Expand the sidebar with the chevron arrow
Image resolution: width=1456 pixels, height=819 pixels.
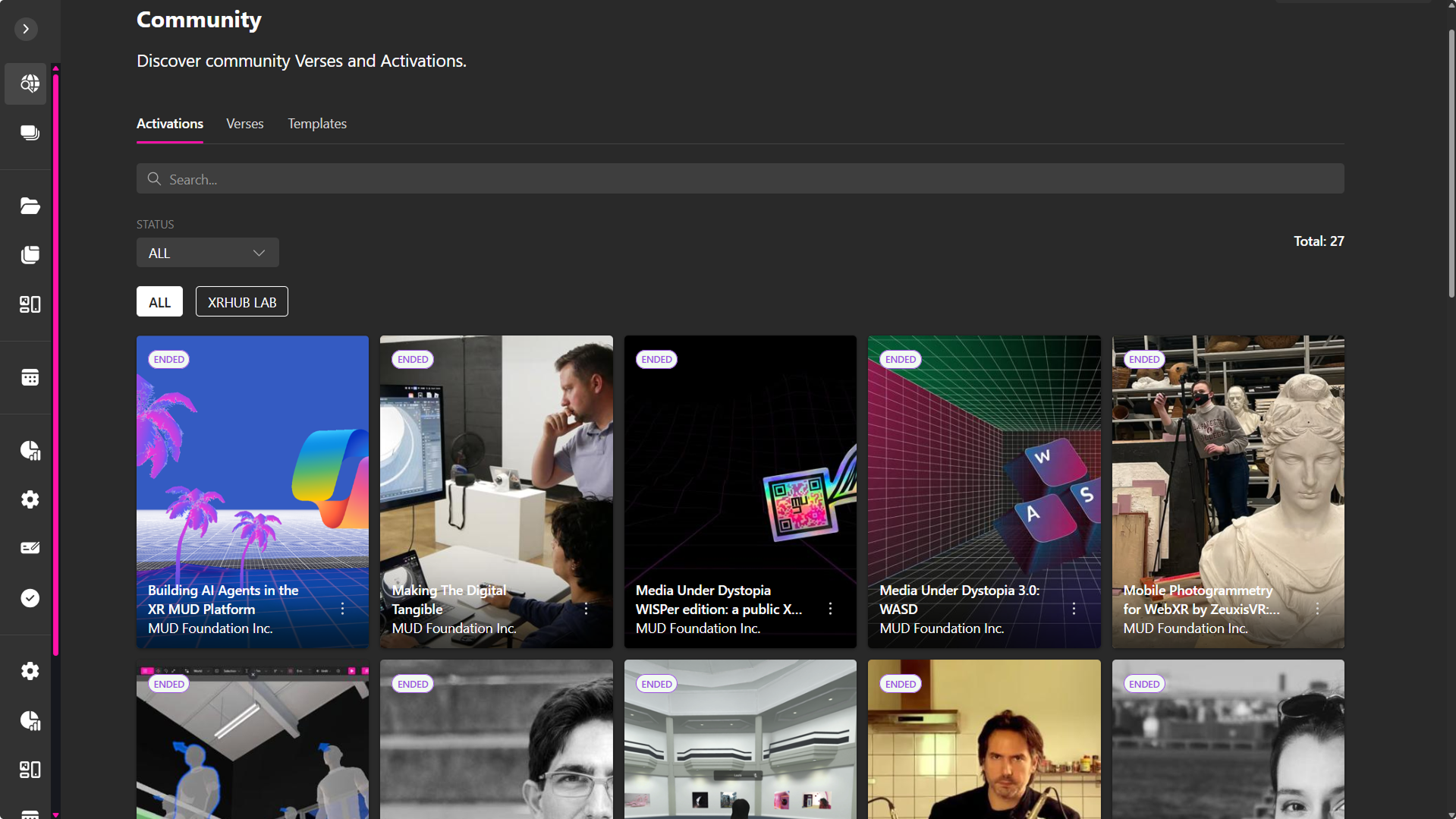(x=26, y=29)
